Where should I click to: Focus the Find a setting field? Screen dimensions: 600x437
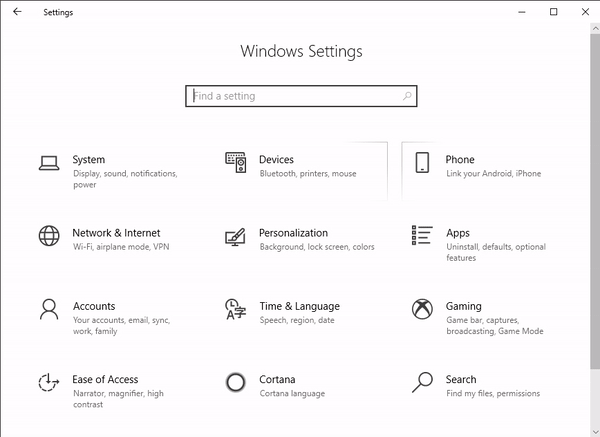pyautogui.click(x=301, y=96)
